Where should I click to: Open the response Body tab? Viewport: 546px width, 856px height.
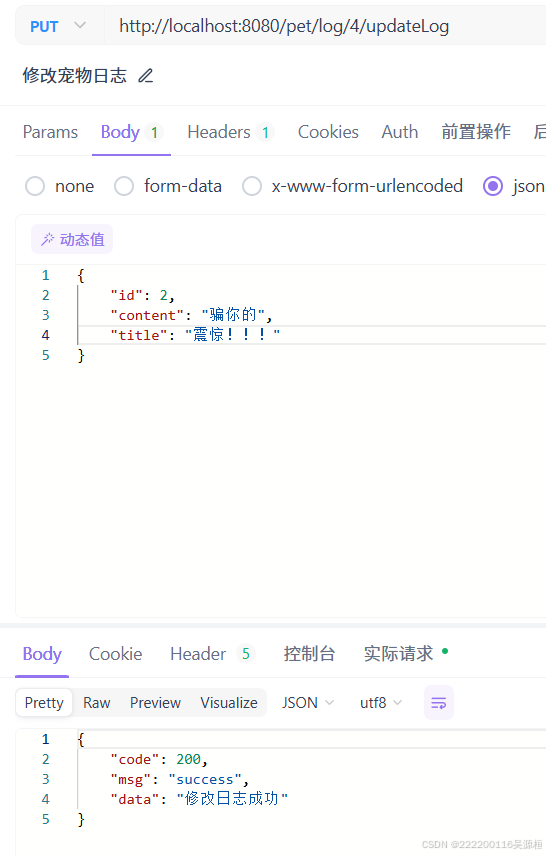point(42,654)
